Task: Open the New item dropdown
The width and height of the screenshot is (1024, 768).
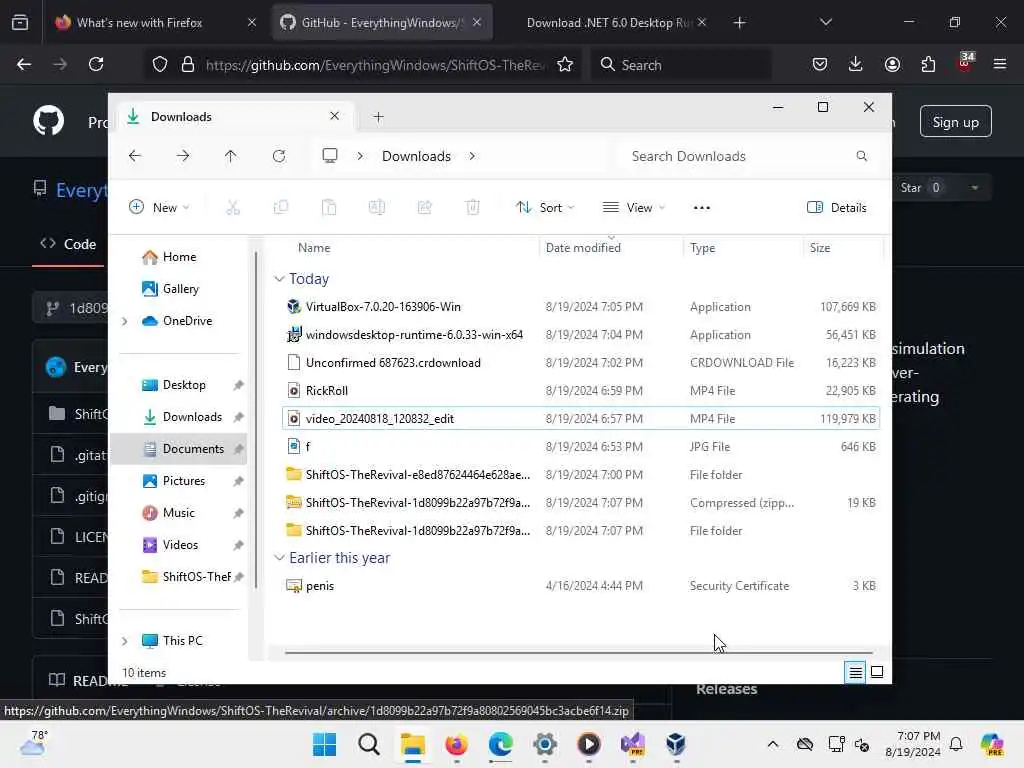Action: (x=159, y=208)
